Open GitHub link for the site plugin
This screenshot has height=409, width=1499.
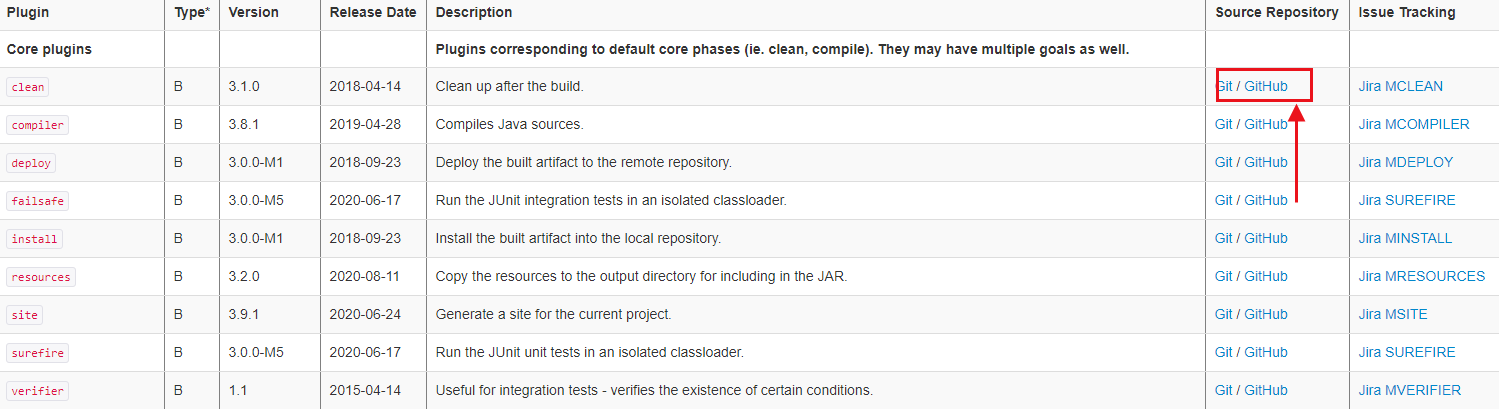pyautogui.click(x=1266, y=314)
